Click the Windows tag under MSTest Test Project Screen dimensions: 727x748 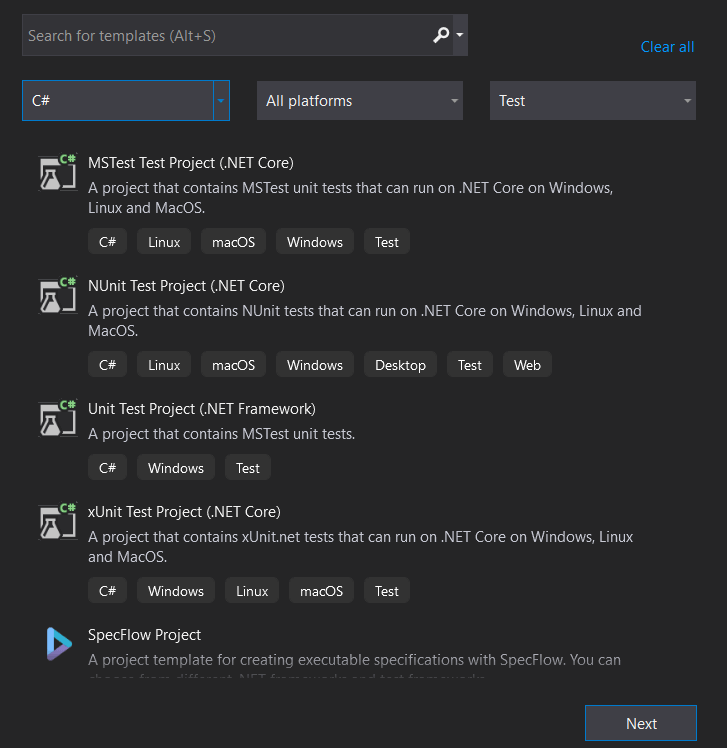[x=315, y=242]
